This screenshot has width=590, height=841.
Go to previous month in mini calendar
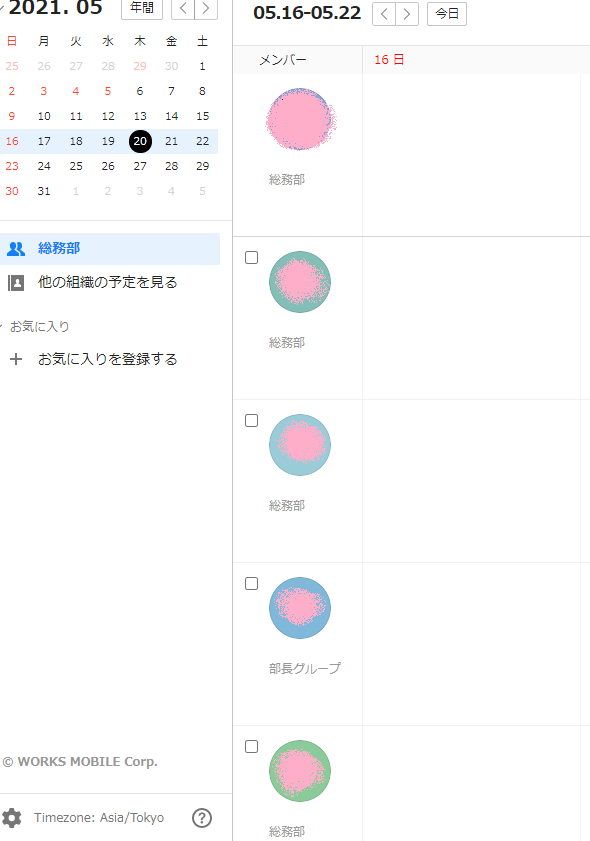point(183,9)
